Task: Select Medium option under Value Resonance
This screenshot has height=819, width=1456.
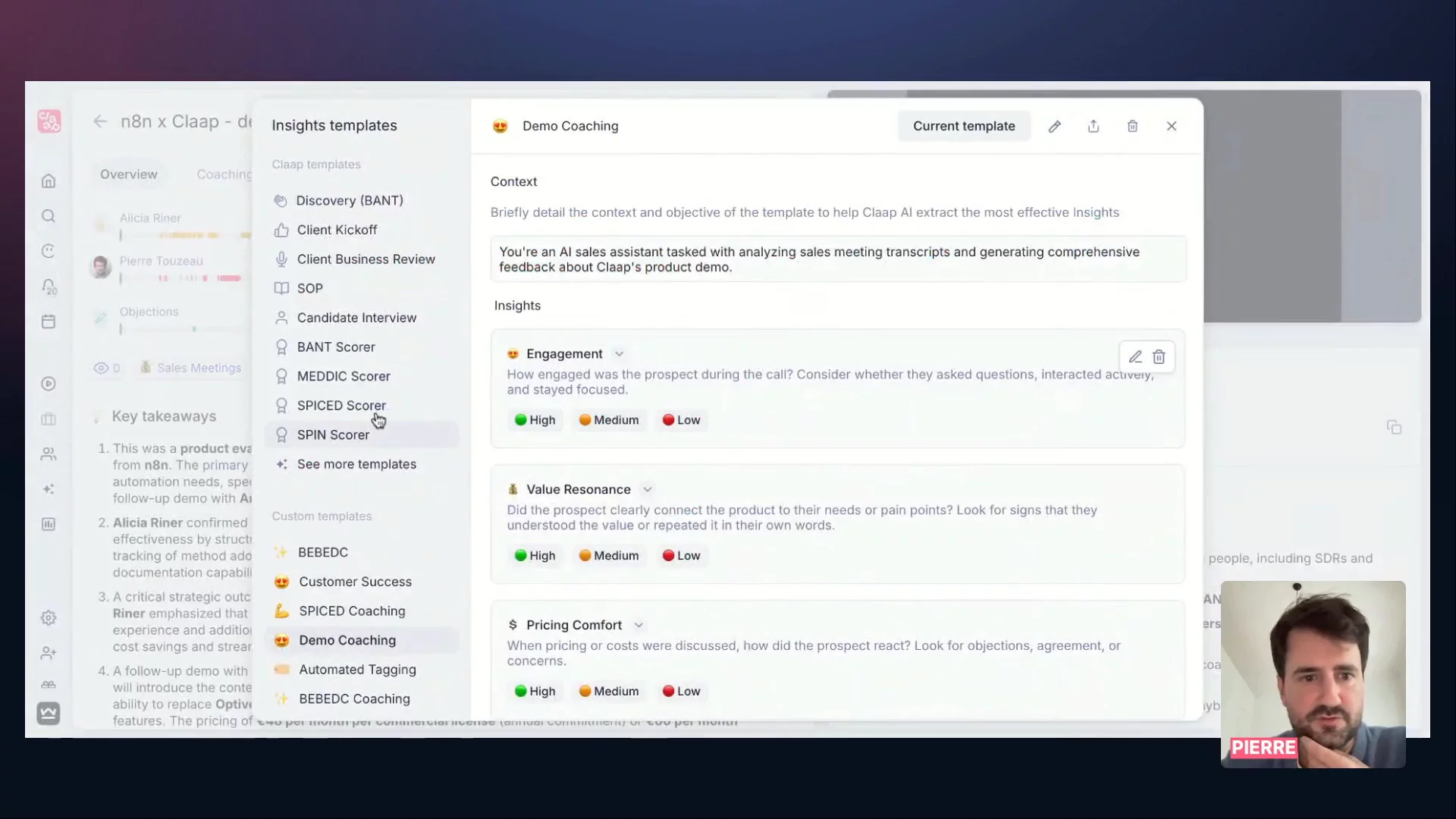Action: point(608,556)
